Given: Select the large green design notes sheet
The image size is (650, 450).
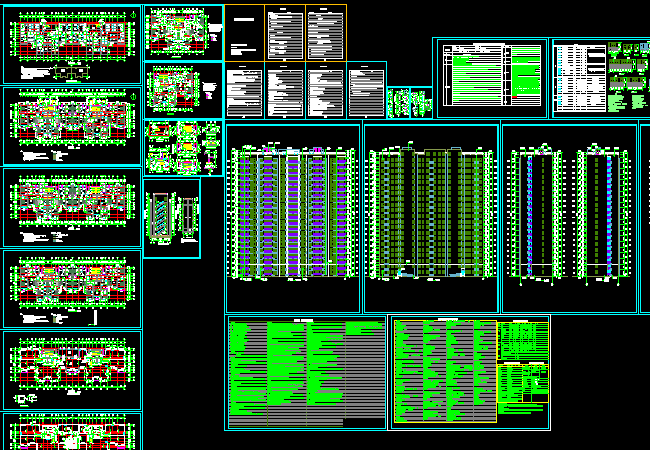Looking at the screenshot, I should coord(305,373).
